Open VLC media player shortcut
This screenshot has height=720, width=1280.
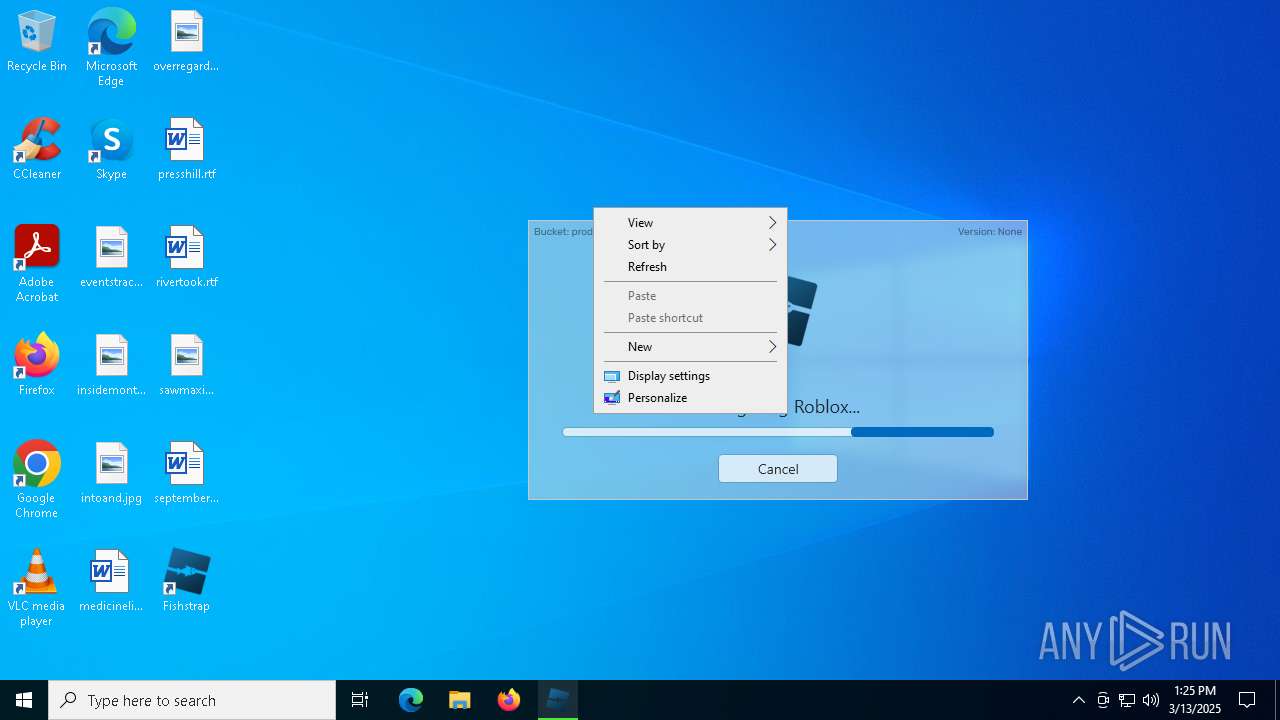coord(37,588)
